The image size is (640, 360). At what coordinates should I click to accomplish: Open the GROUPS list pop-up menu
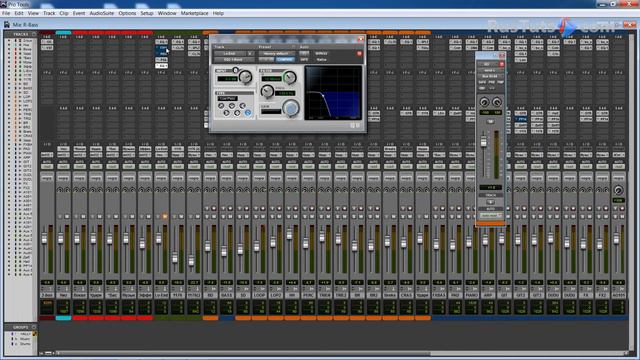34,327
